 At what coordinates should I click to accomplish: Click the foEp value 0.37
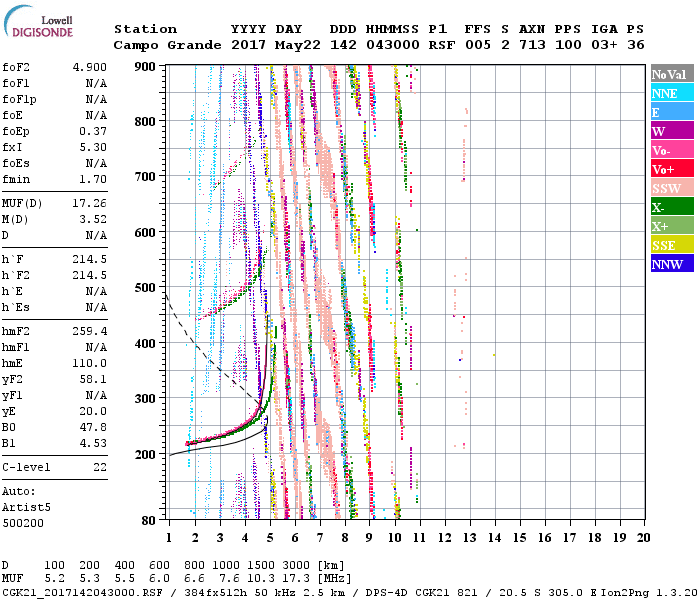click(x=93, y=131)
